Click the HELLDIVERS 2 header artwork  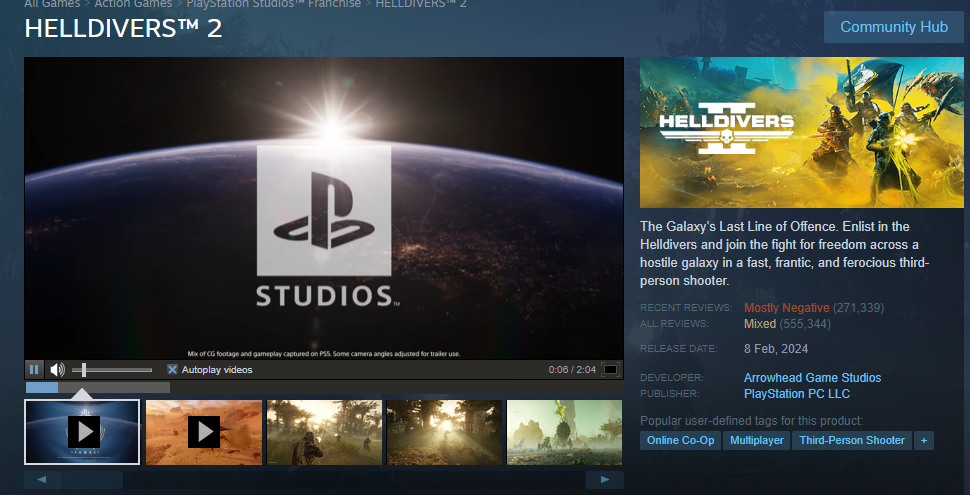802,132
